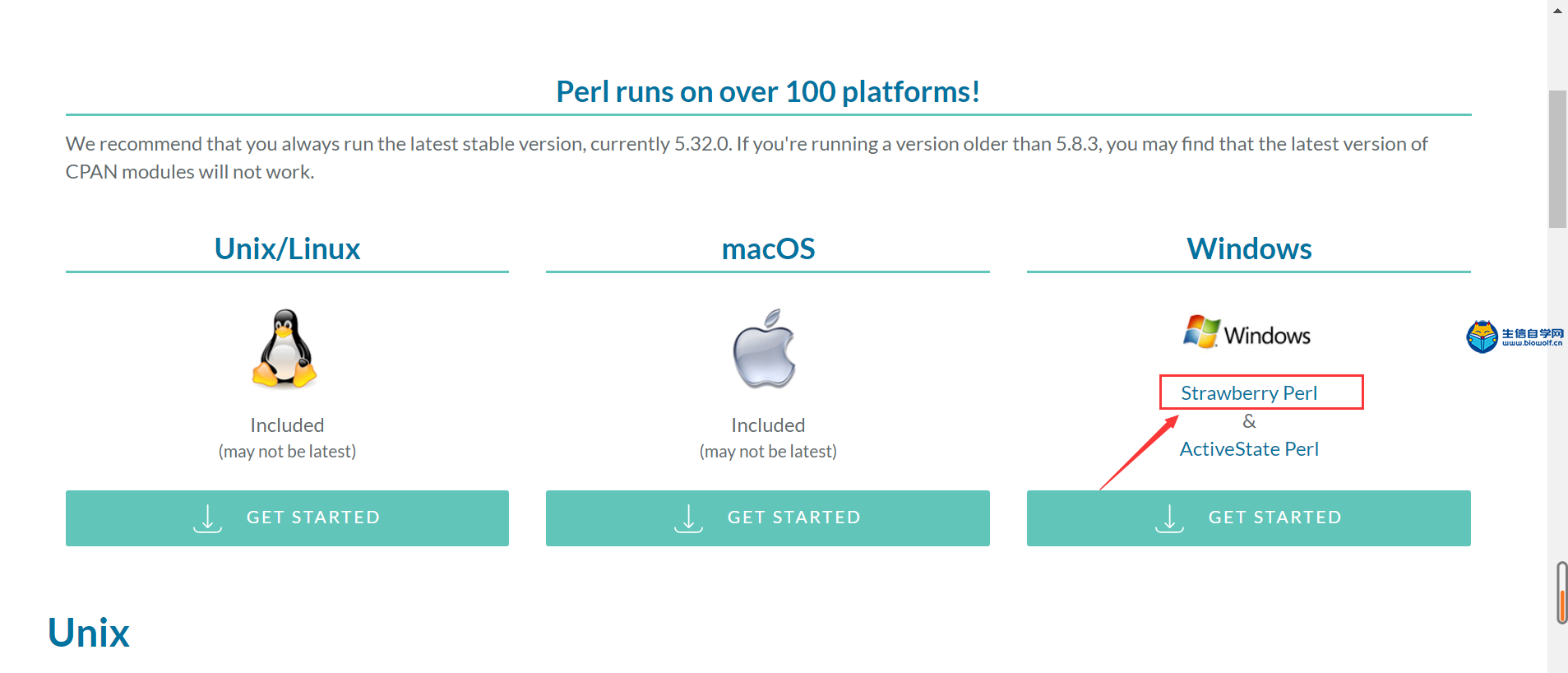The height and width of the screenshot is (673, 1568).
Task: Open the ActiveState Perl link
Action: click(x=1249, y=449)
